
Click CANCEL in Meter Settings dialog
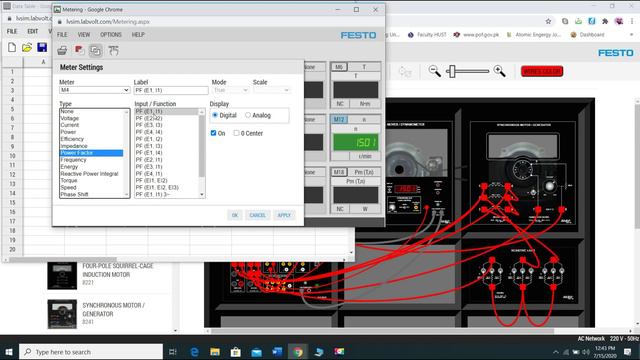coord(258,215)
